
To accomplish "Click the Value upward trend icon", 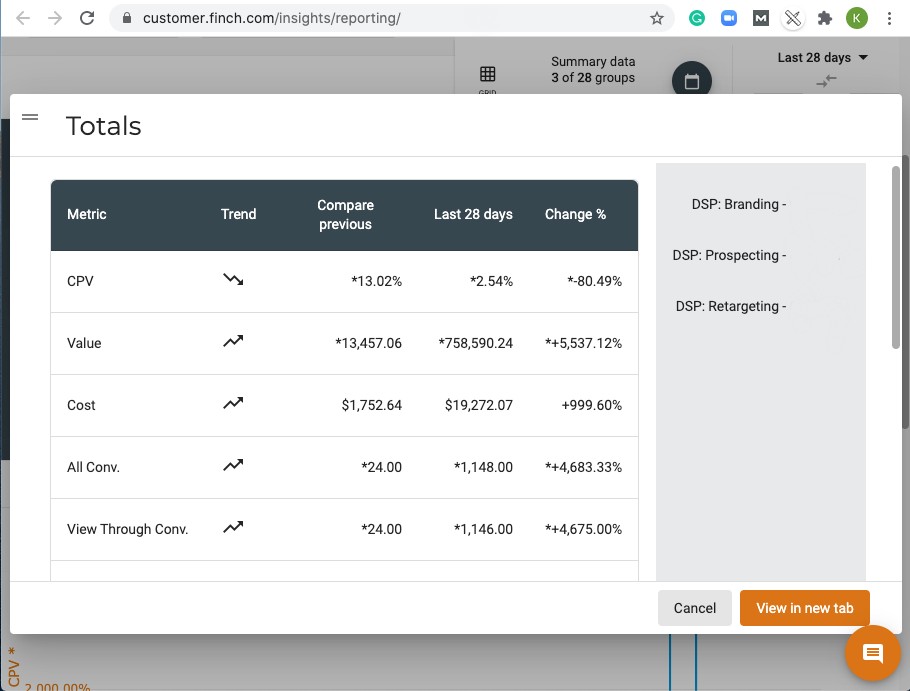I will coord(233,342).
